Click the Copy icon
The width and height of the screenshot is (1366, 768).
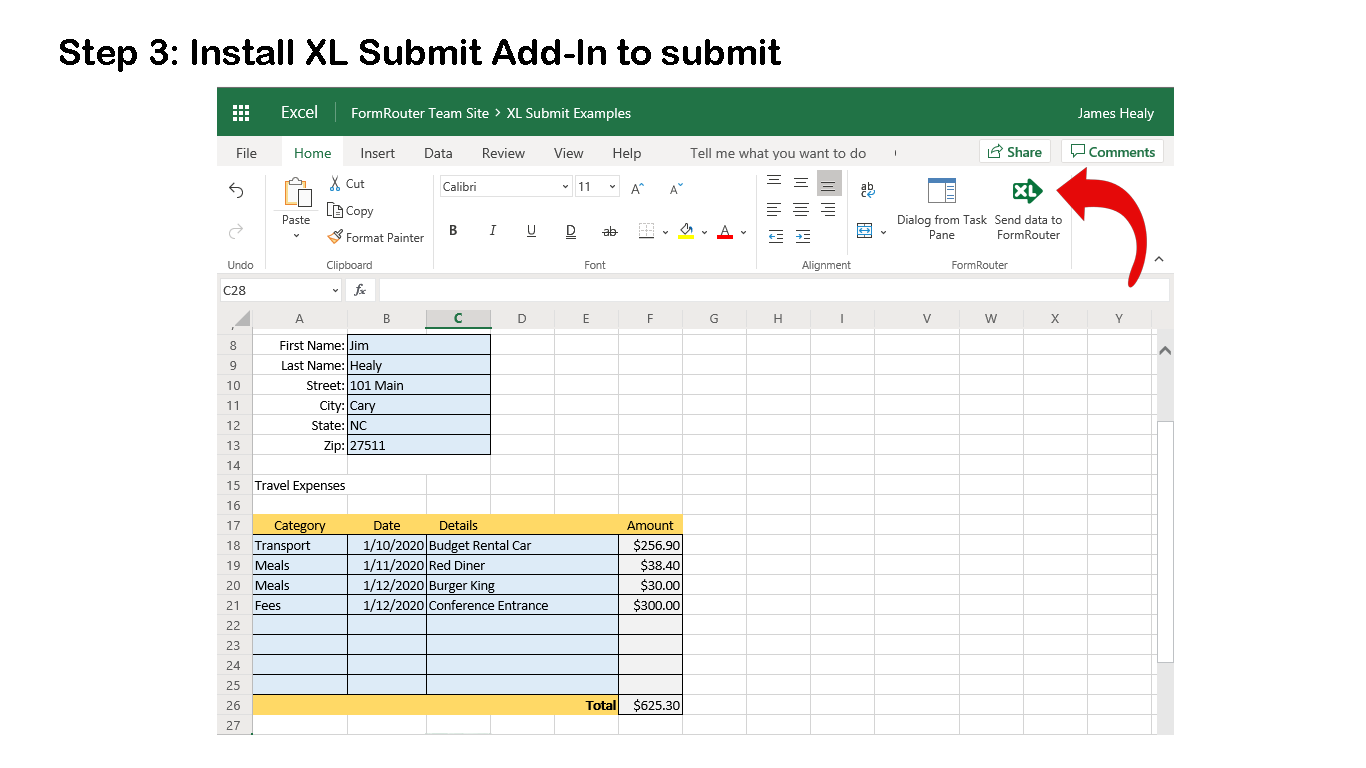click(335, 210)
